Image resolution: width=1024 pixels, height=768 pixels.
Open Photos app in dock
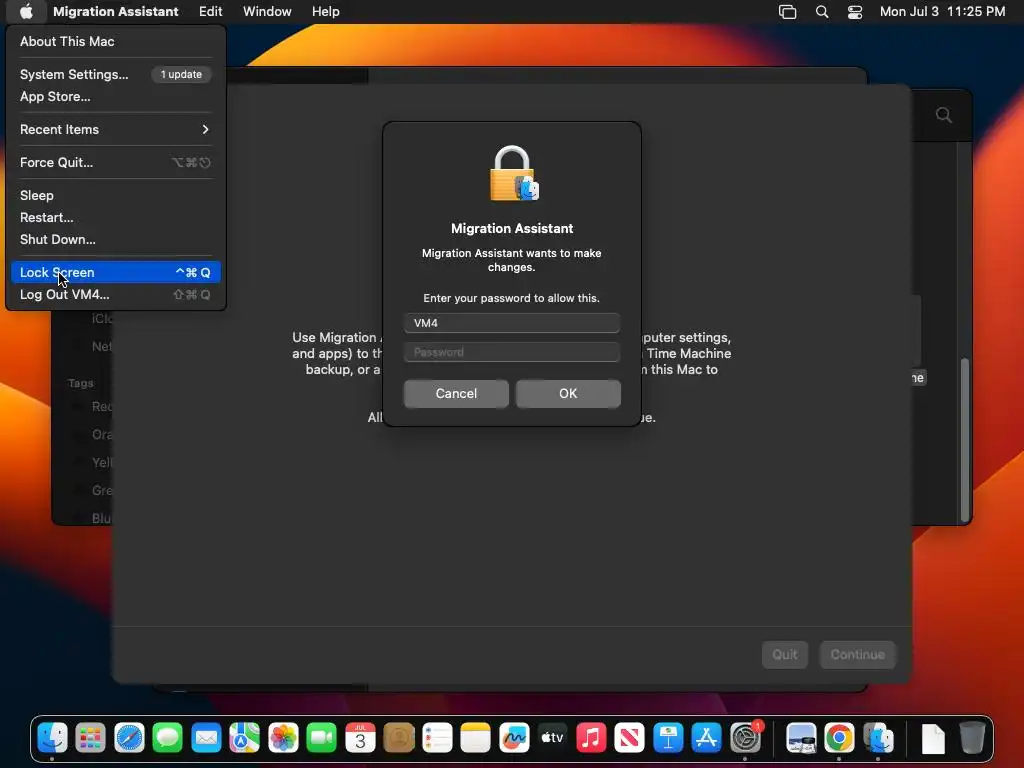point(283,738)
